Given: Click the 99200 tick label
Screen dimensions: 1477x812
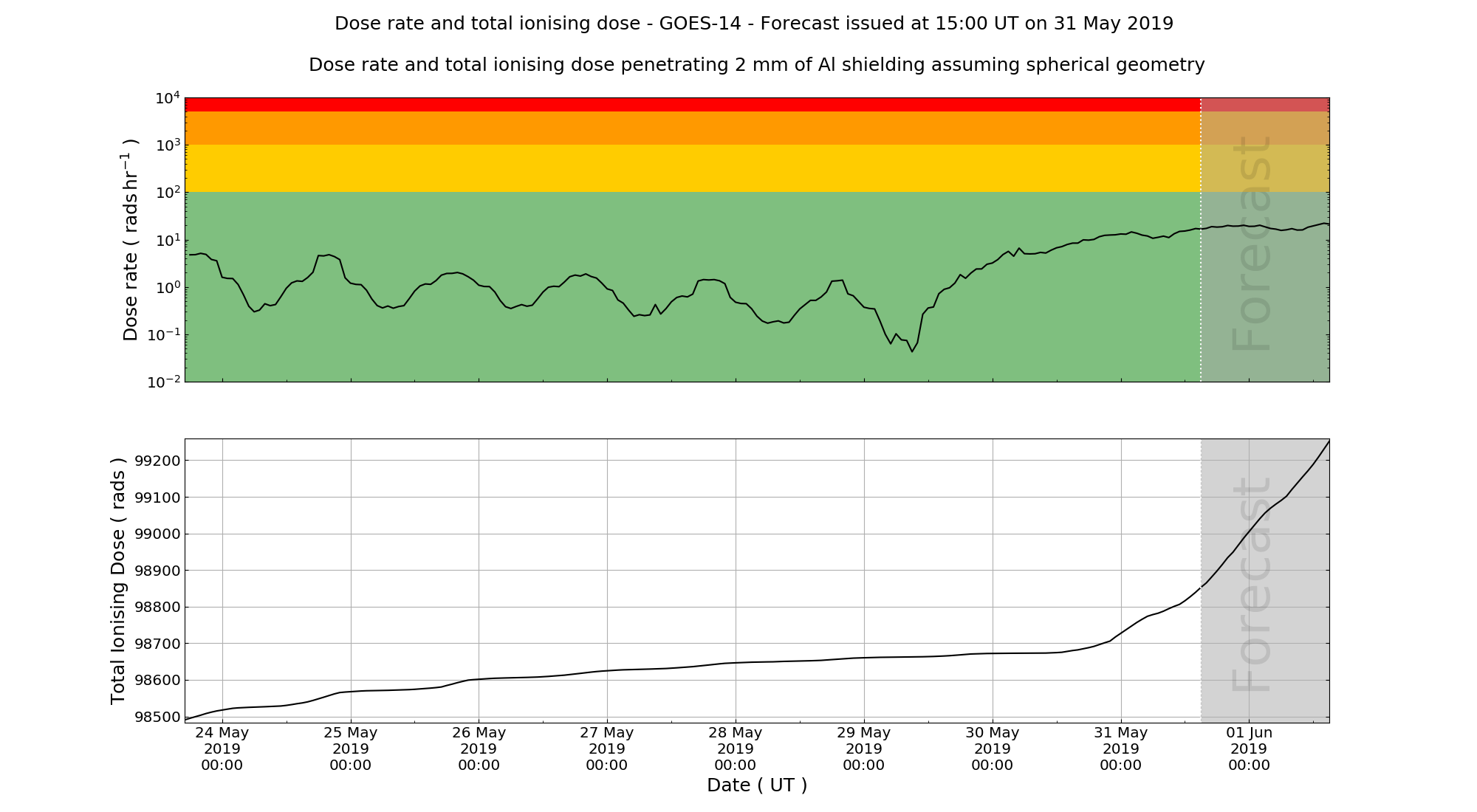Looking at the screenshot, I should click(157, 461).
